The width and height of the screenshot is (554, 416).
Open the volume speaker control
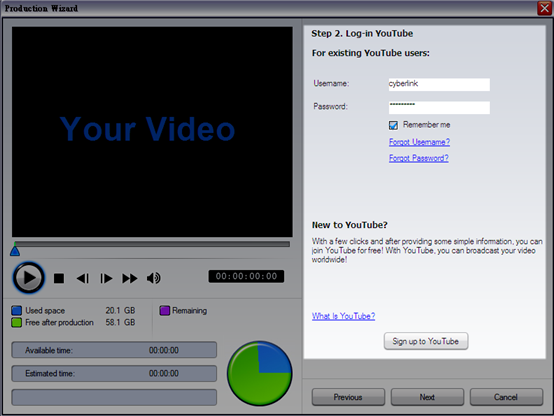tap(154, 278)
